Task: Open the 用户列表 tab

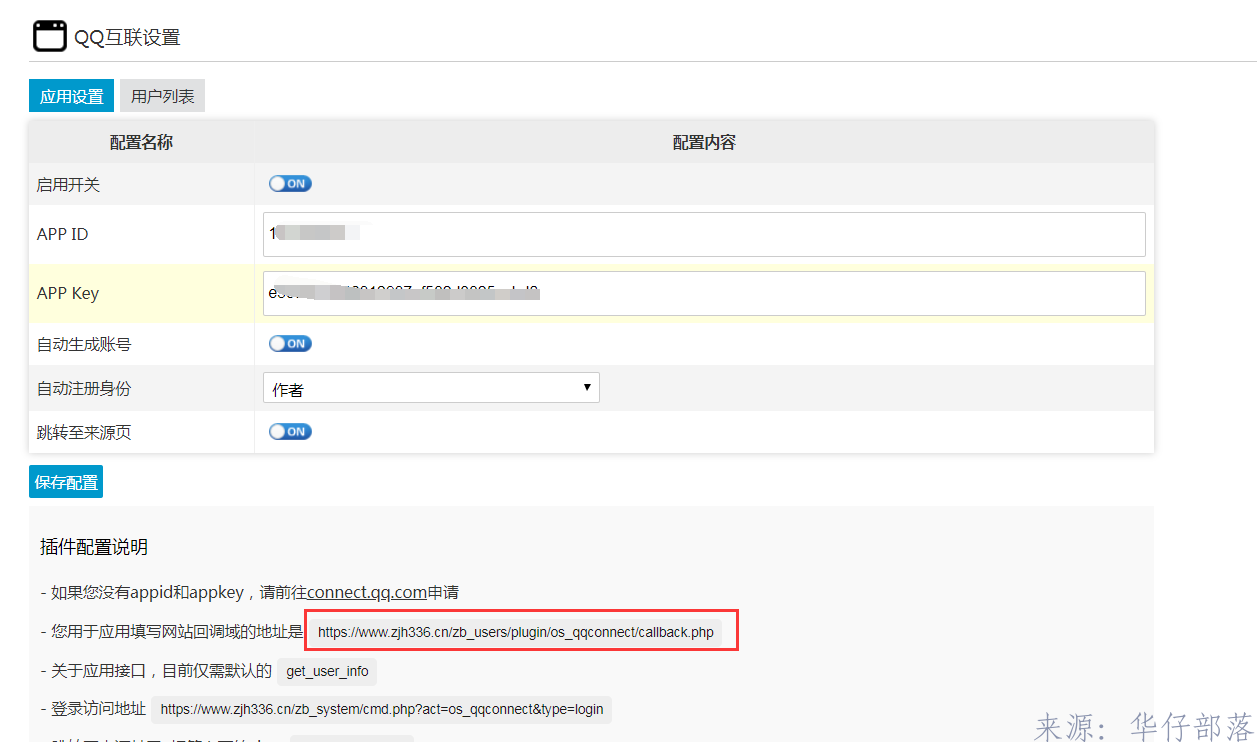Action: coord(162,96)
